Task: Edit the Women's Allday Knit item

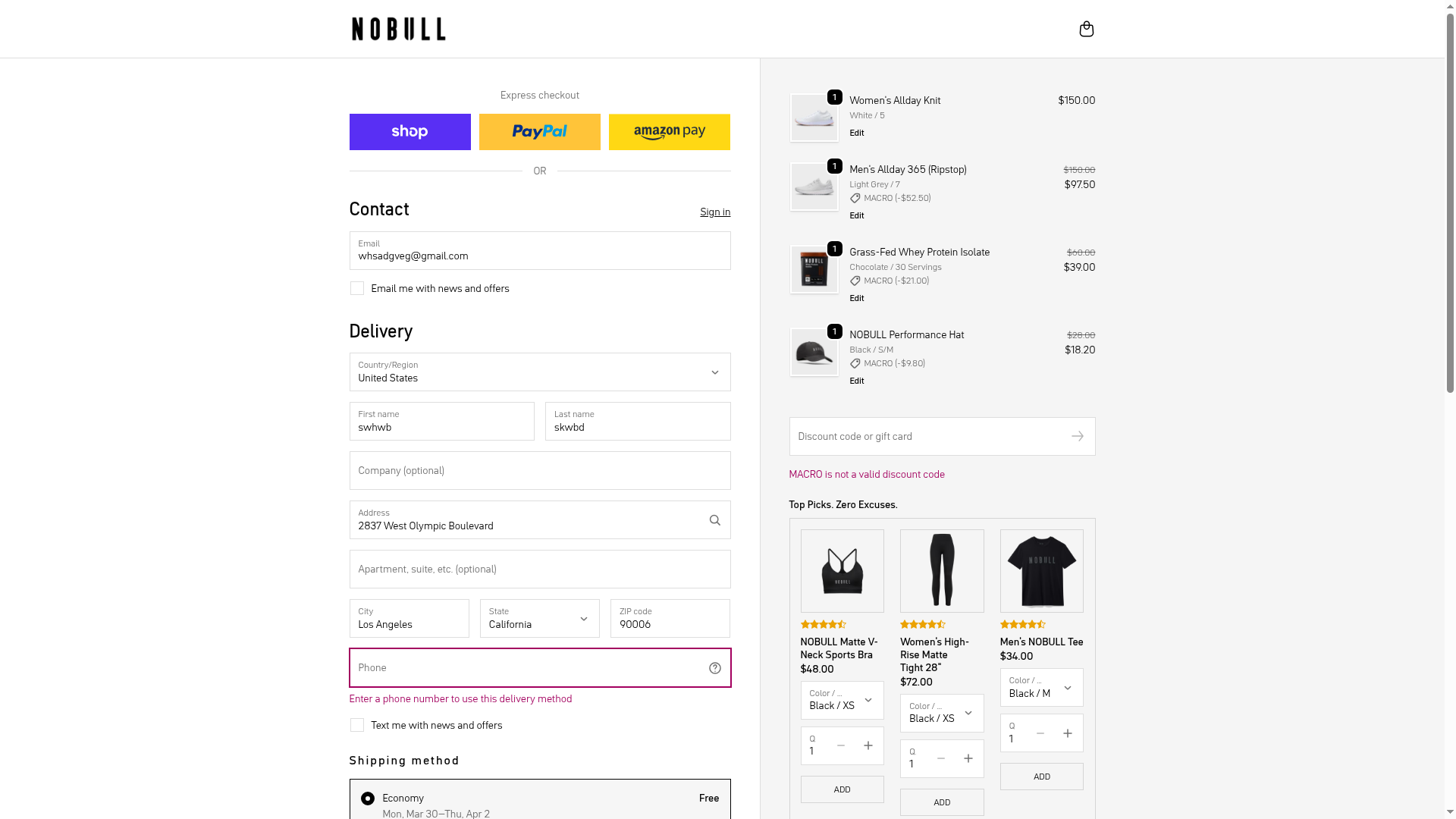Action: [x=856, y=133]
